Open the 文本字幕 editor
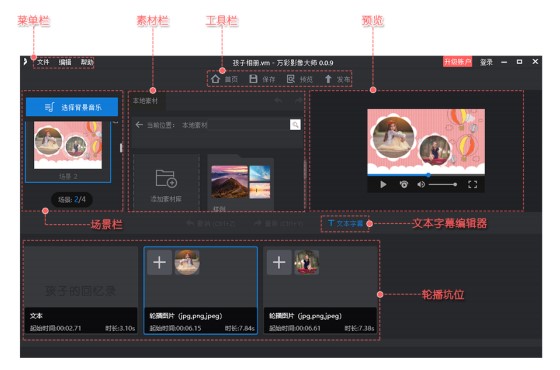 pyautogui.click(x=345, y=224)
